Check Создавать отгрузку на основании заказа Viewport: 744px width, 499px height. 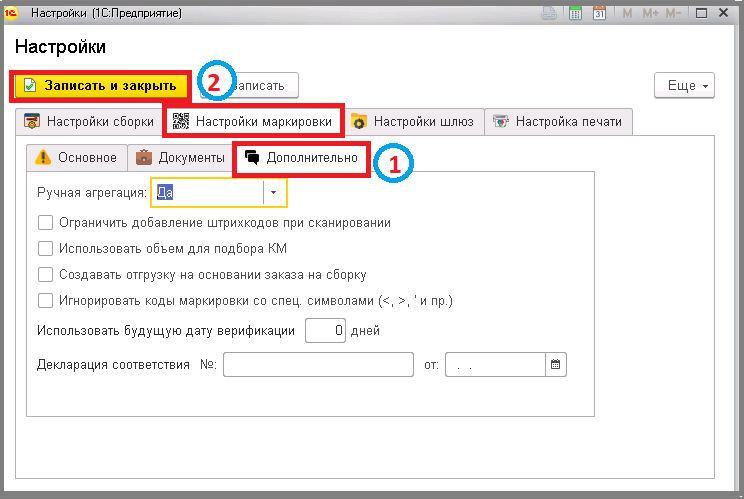tap(46, 275)
